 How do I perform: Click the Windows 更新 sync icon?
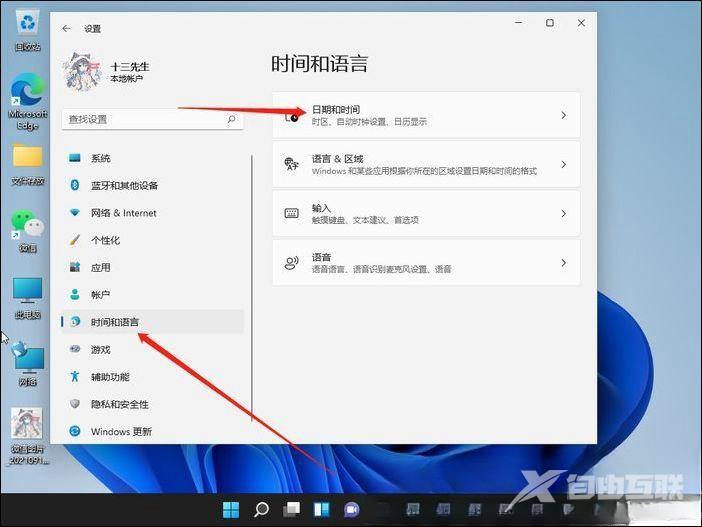coord(75,431)
